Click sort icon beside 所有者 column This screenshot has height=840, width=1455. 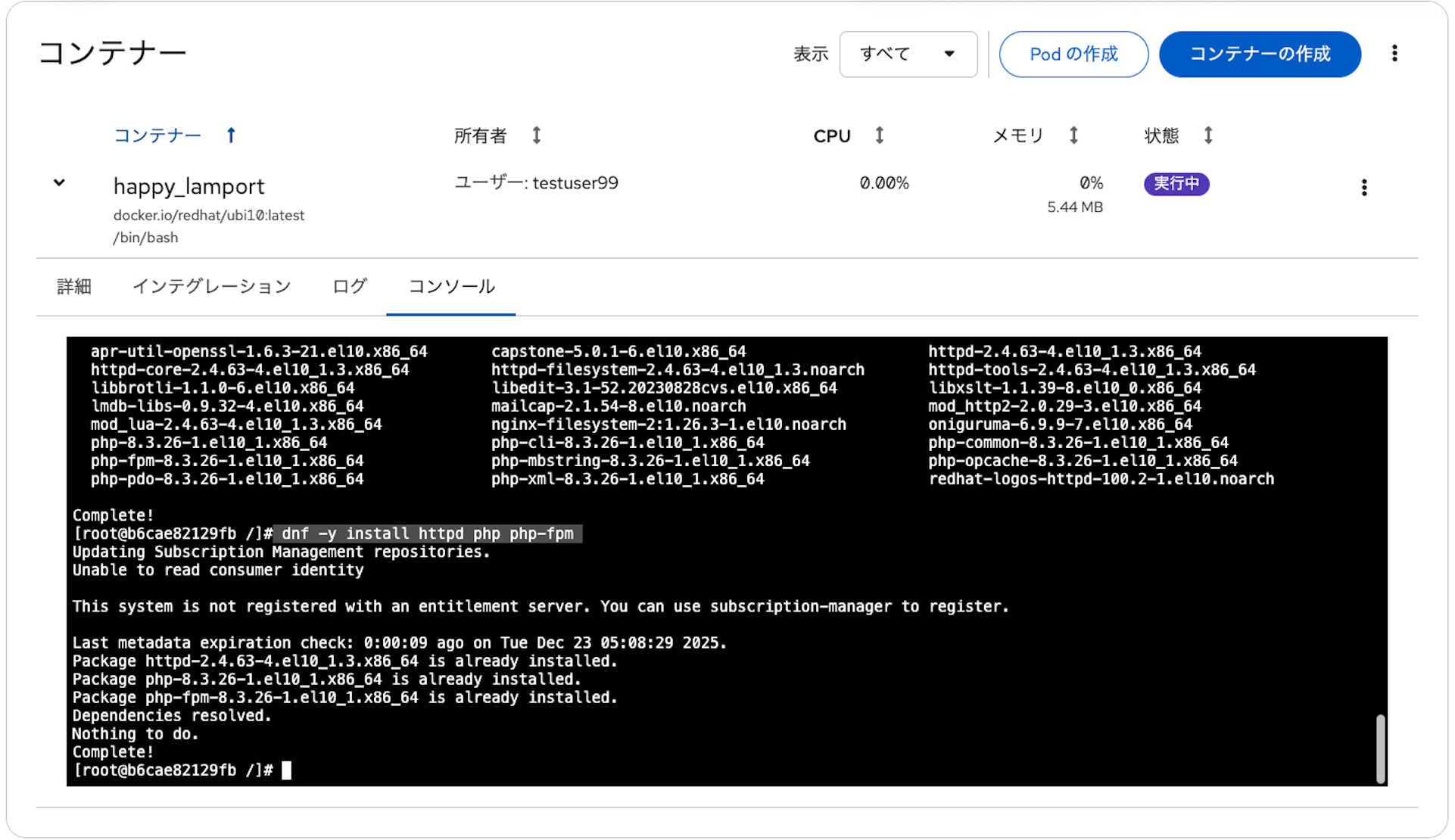point(536,135)
